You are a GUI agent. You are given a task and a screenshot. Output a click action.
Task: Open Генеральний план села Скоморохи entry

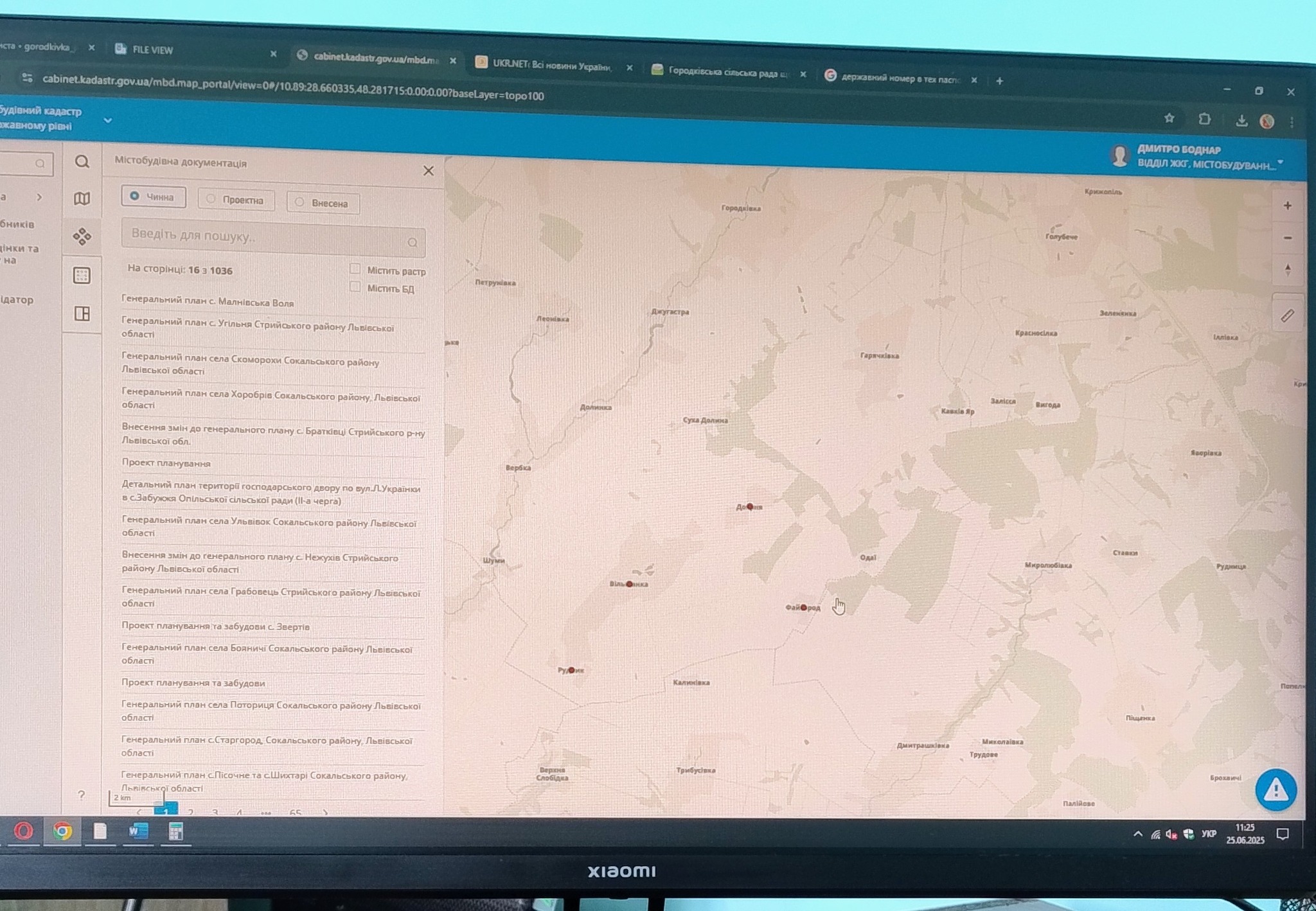(x=250, y=365)
